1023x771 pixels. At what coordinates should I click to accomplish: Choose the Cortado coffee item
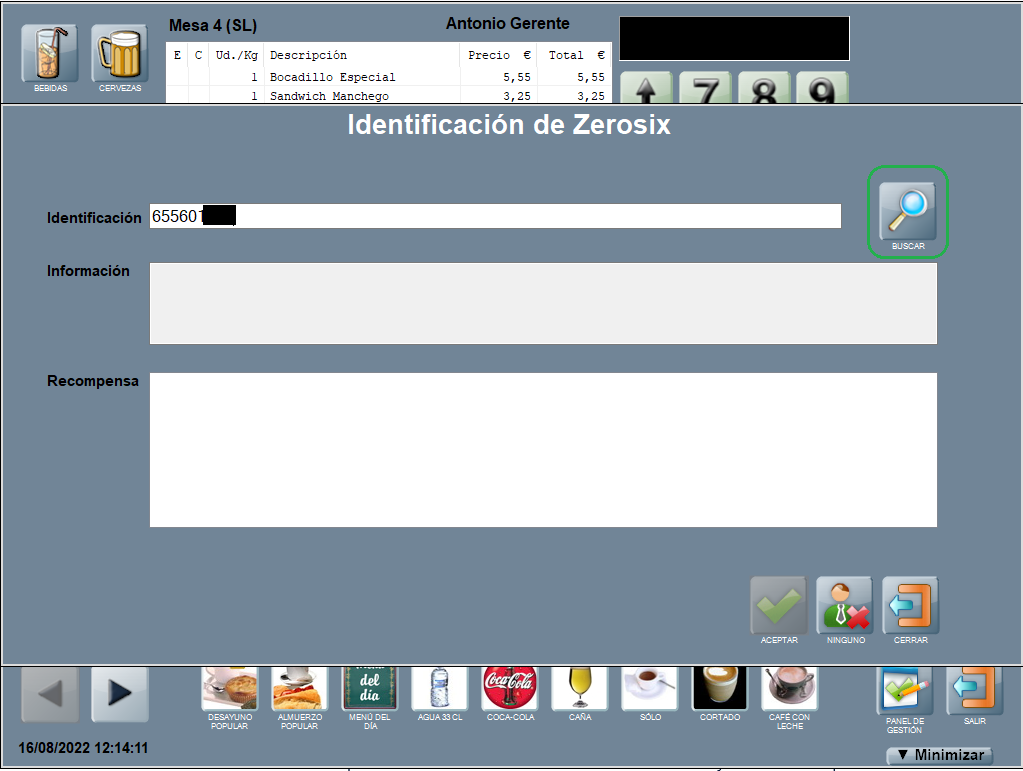[720, 688]
